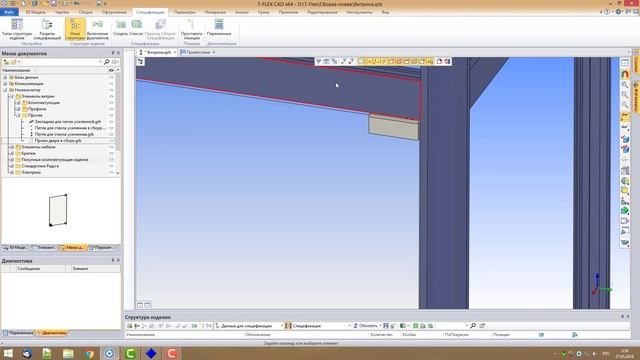Switch to the Переменные bottom tab
This screenshot has width=640, height=360.
point(18,333)
